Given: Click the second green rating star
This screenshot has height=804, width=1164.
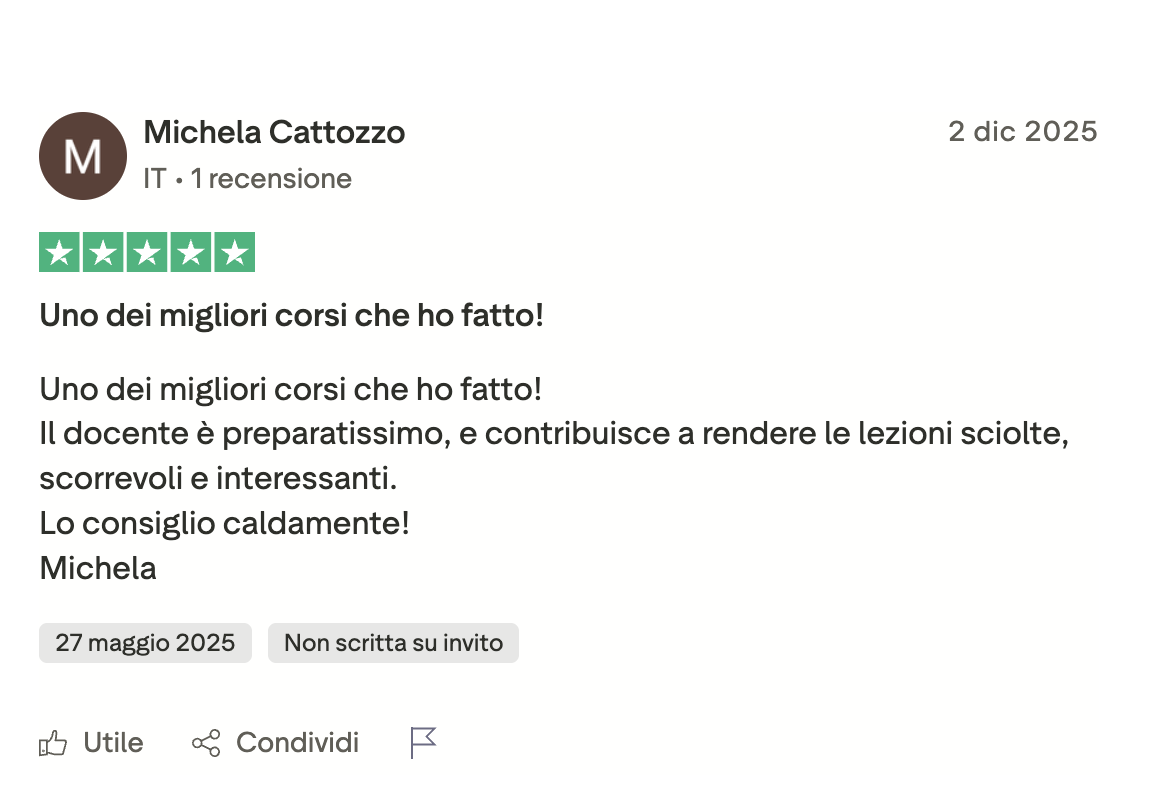Looking at the screenshot, I should (103, 253).
